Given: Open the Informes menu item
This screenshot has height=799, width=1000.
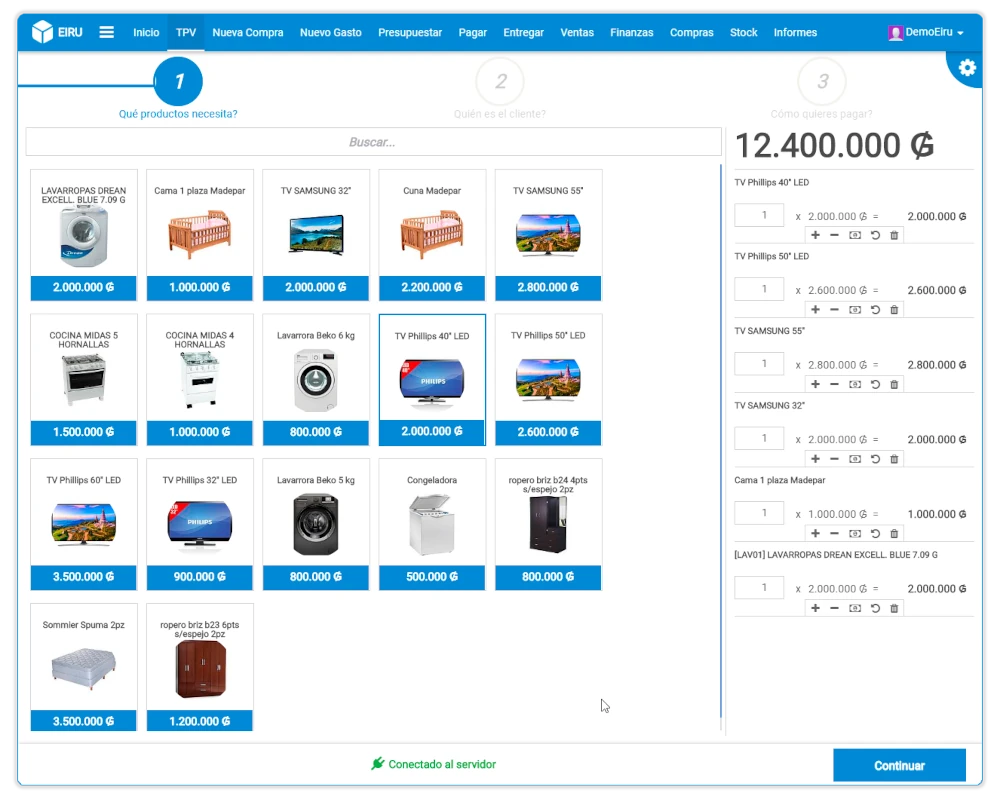Looking at the screenshot, I should coord(795,32).
